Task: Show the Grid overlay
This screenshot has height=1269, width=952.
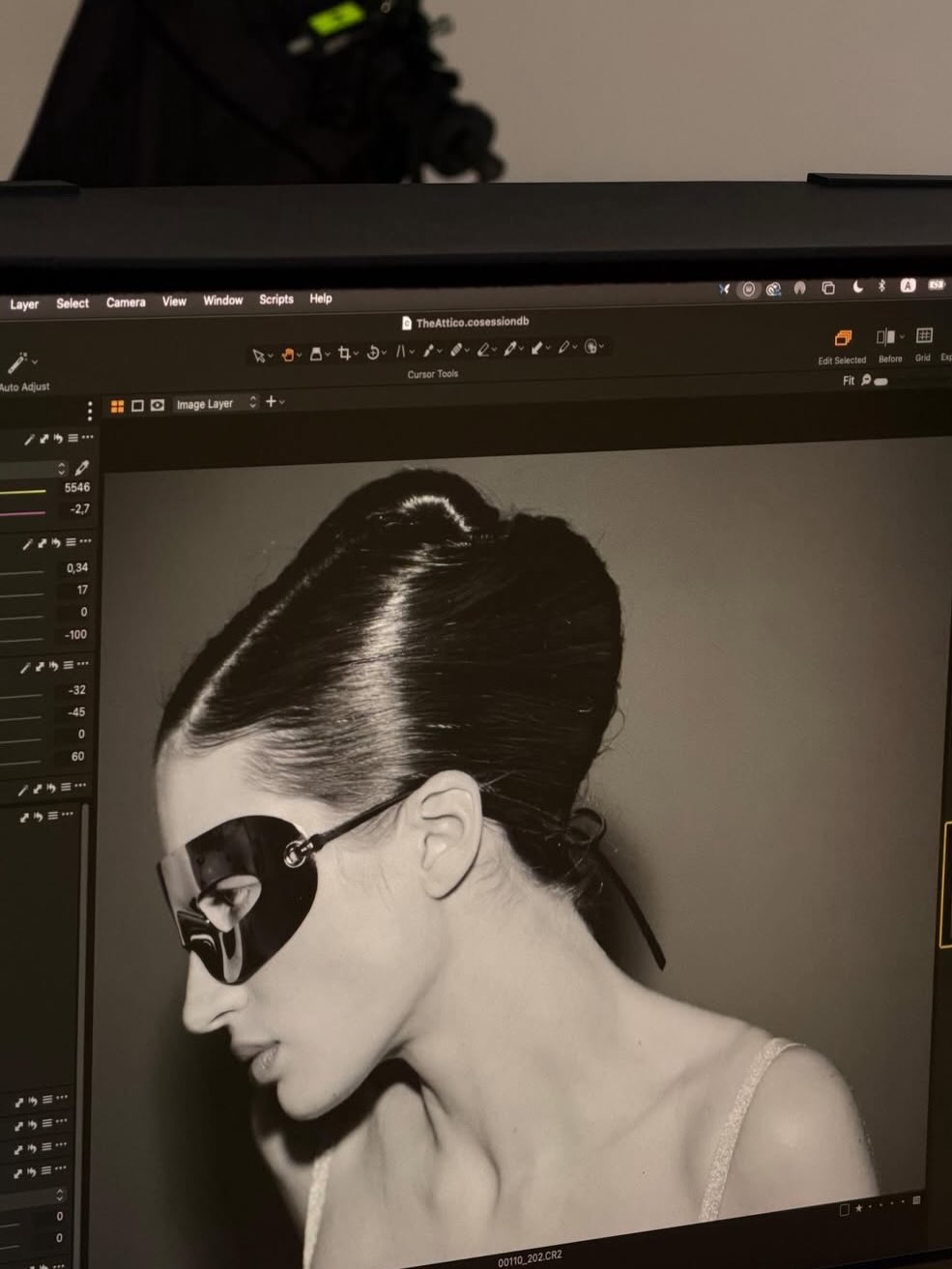Action: coord(924,336)
